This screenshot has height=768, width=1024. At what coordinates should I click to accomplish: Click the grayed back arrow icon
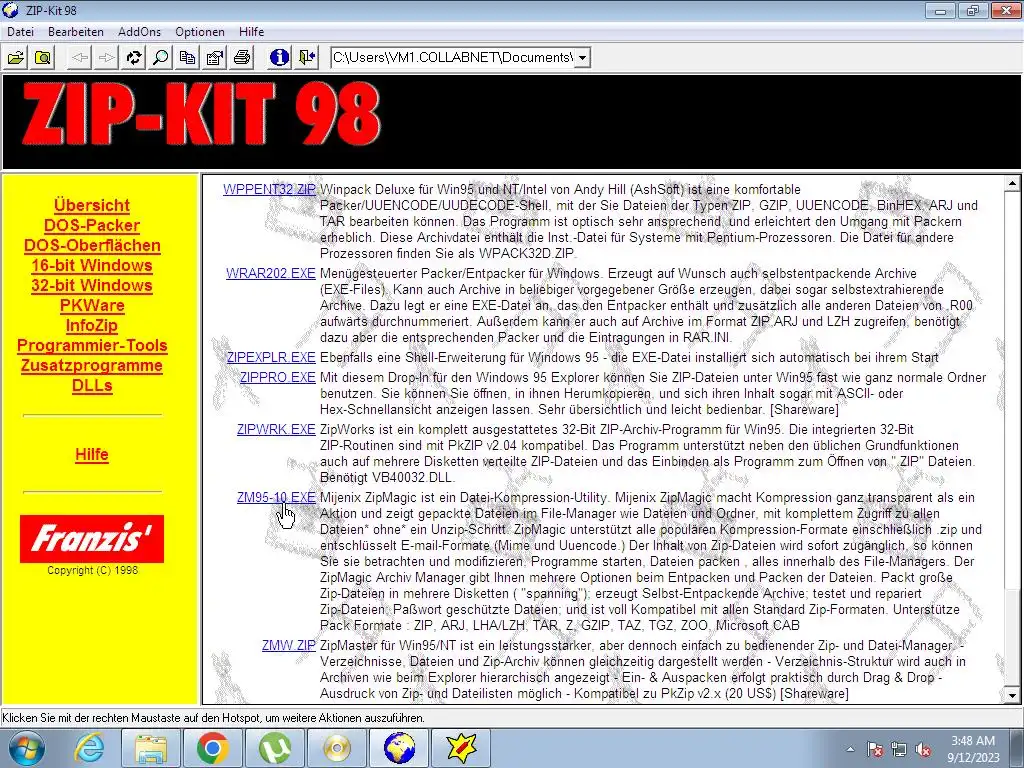(x=80, y=57)
